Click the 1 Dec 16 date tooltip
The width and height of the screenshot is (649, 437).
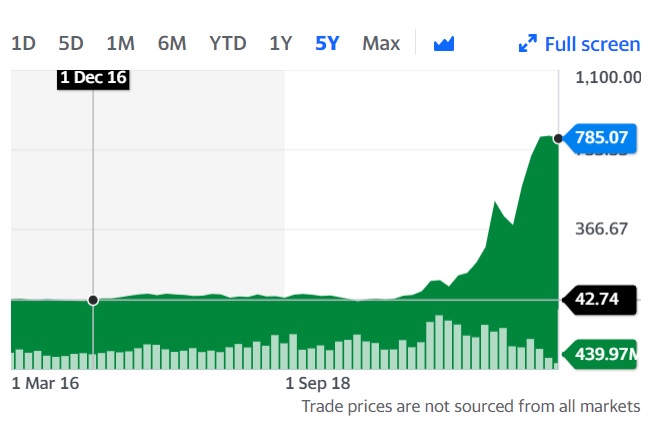pyautogui.click(x=93, y=77)
